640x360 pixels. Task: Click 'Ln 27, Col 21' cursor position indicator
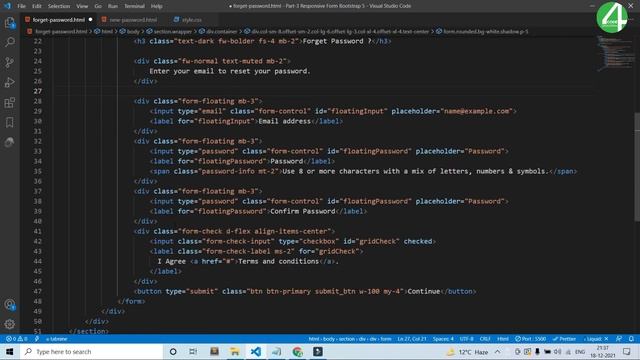pyautogui.click(x=412, y=339)
